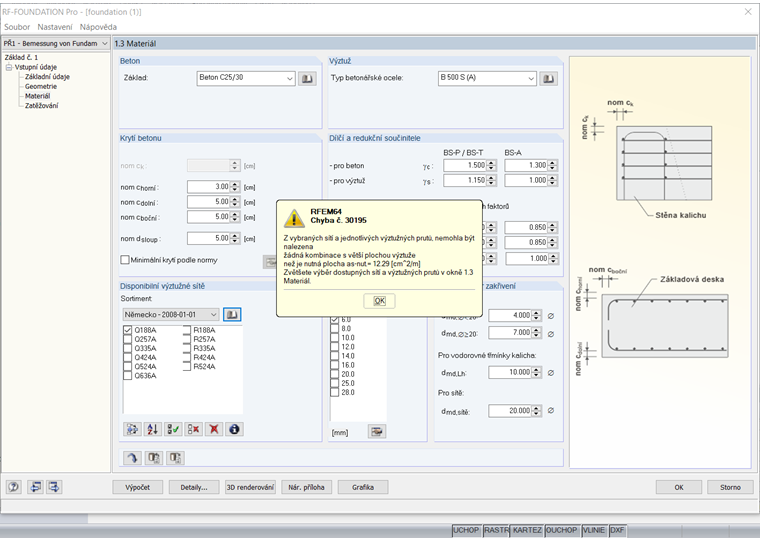
Task: Open the PŘ1 - Bemessung von Fundam dropdown
Action: 105,43
